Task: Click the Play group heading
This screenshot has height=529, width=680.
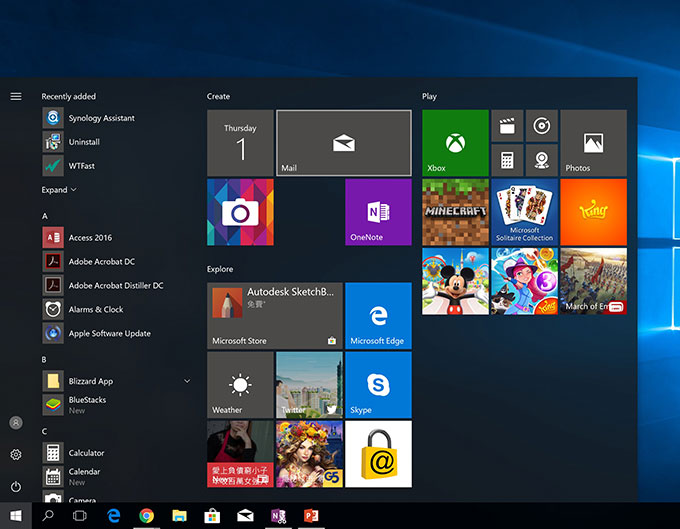Action: (x=429, y=96)
